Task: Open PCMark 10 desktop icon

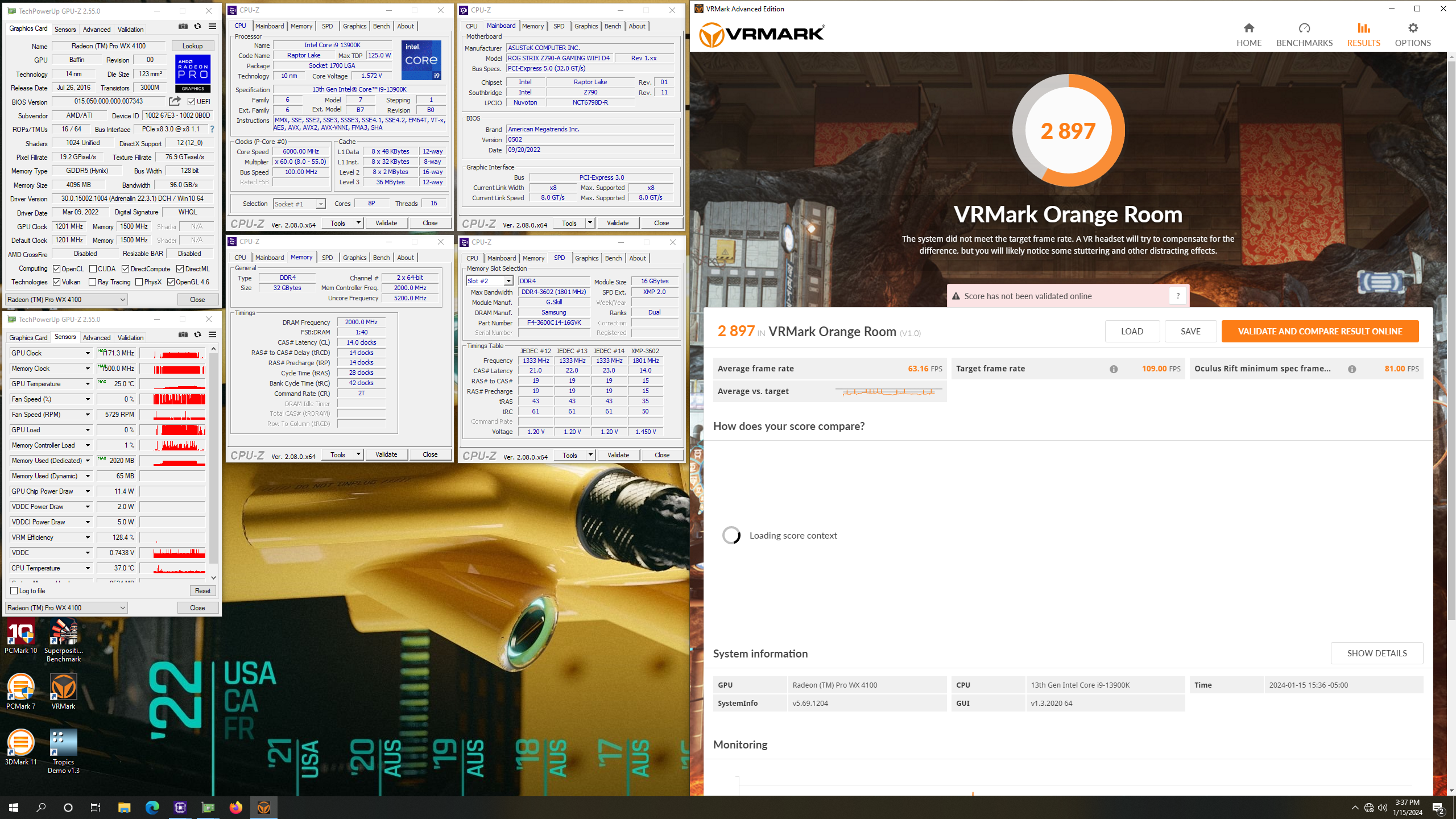Action: point(21,638)
